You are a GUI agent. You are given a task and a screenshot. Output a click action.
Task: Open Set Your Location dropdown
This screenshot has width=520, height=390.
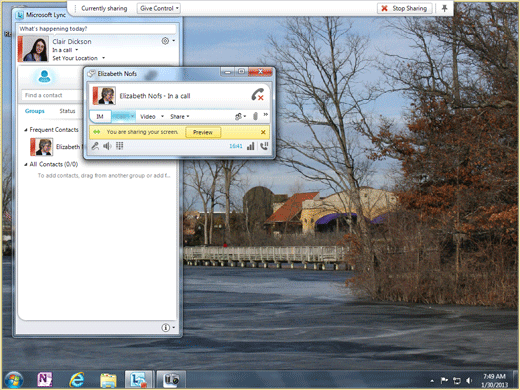79,58
